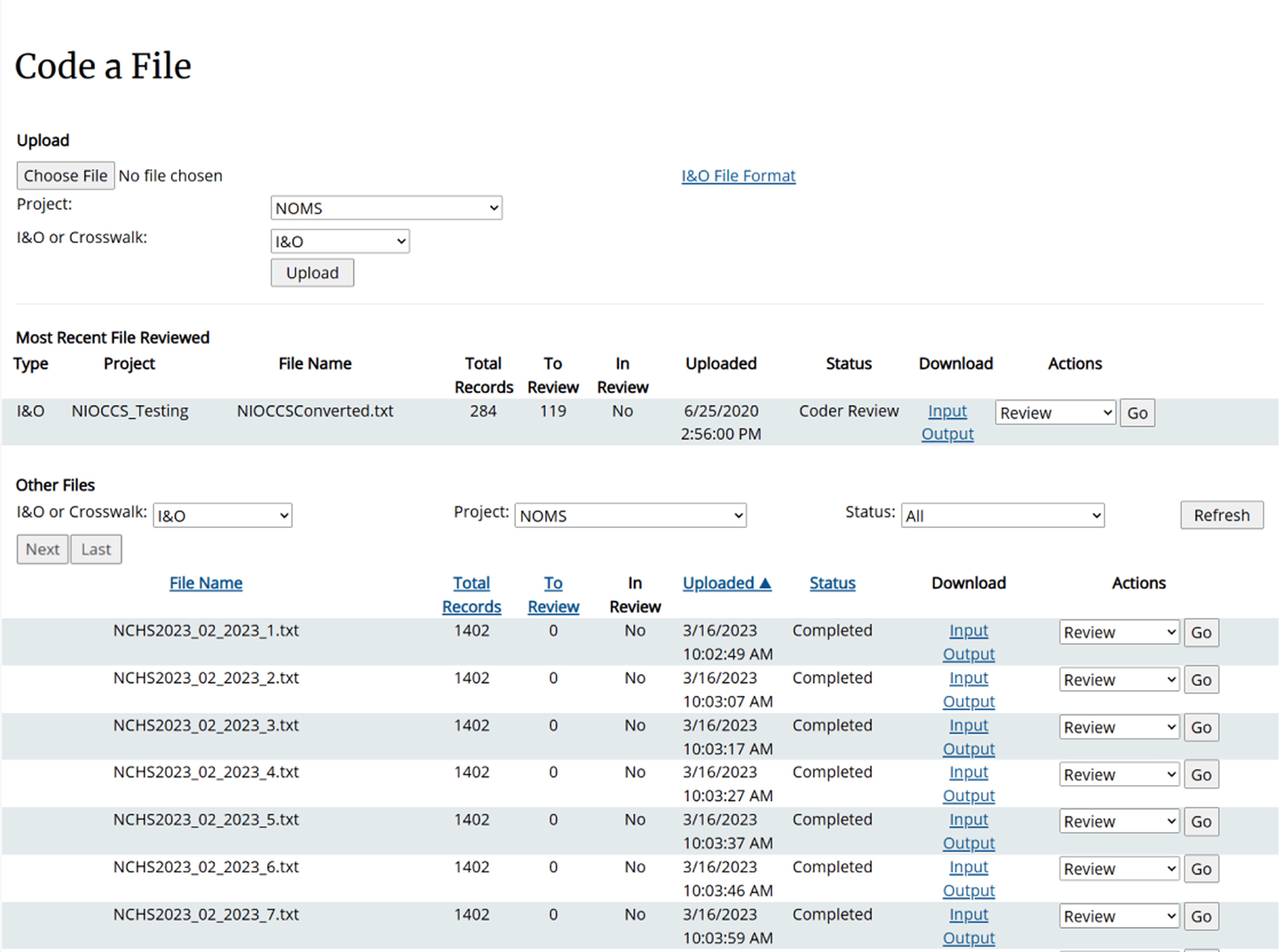Click Go for NCHS2023_02_2023_1.txt
The height and width of the screenshot is (952, 1279).
click(x=1201, y=632)
